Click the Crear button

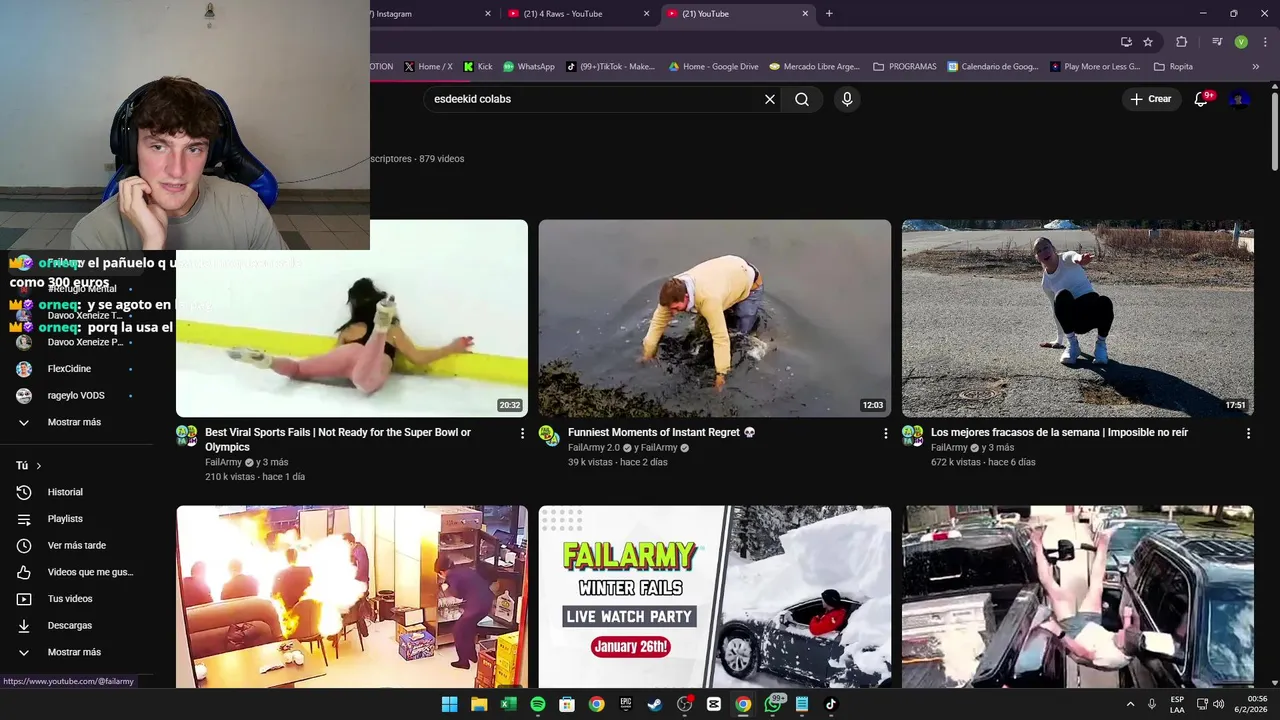pos(1151,99)
